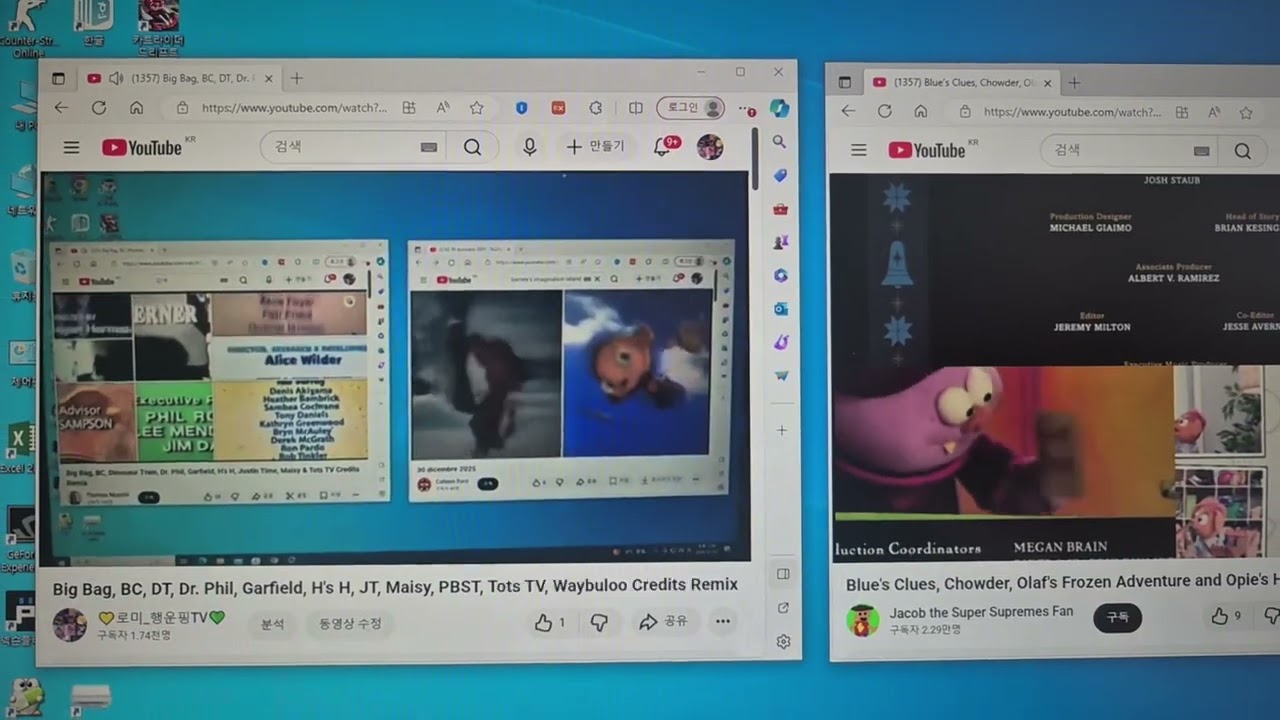The image size is (1280, 720).
Task: Close the Blue's Clues tab
Action: point(1047,82)
